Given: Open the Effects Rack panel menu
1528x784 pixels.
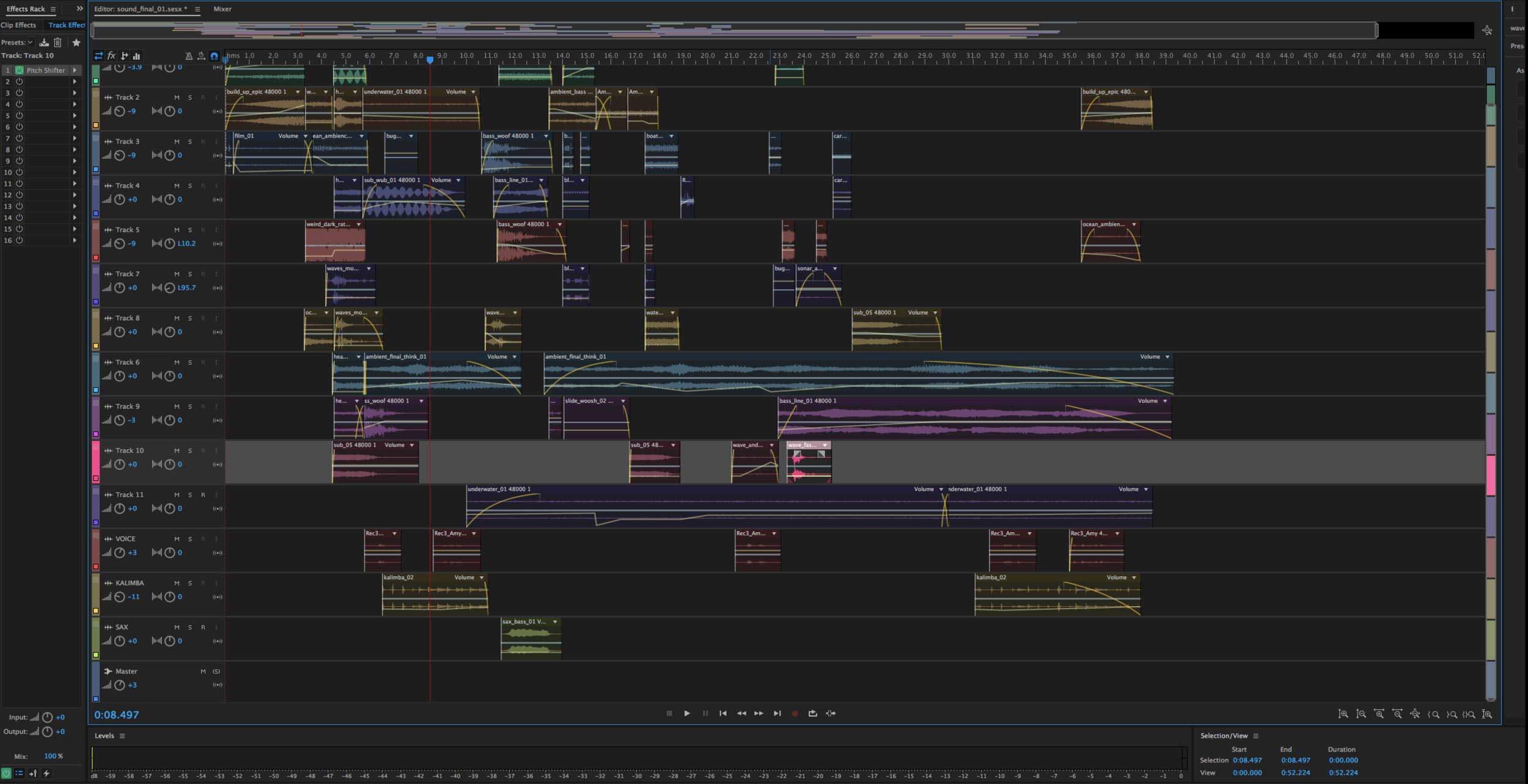Looking at the screenshot, I should coord(53,9).
